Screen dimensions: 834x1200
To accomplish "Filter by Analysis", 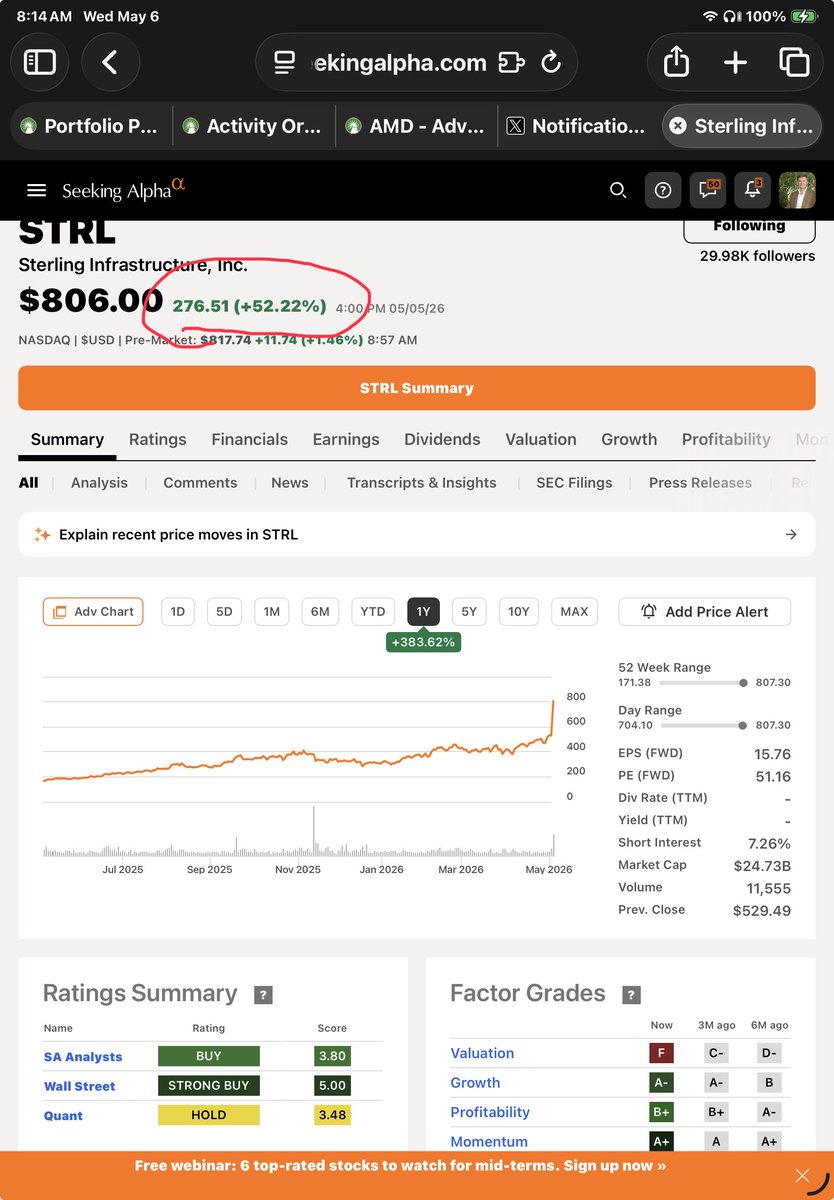I will tap(99, 483).
